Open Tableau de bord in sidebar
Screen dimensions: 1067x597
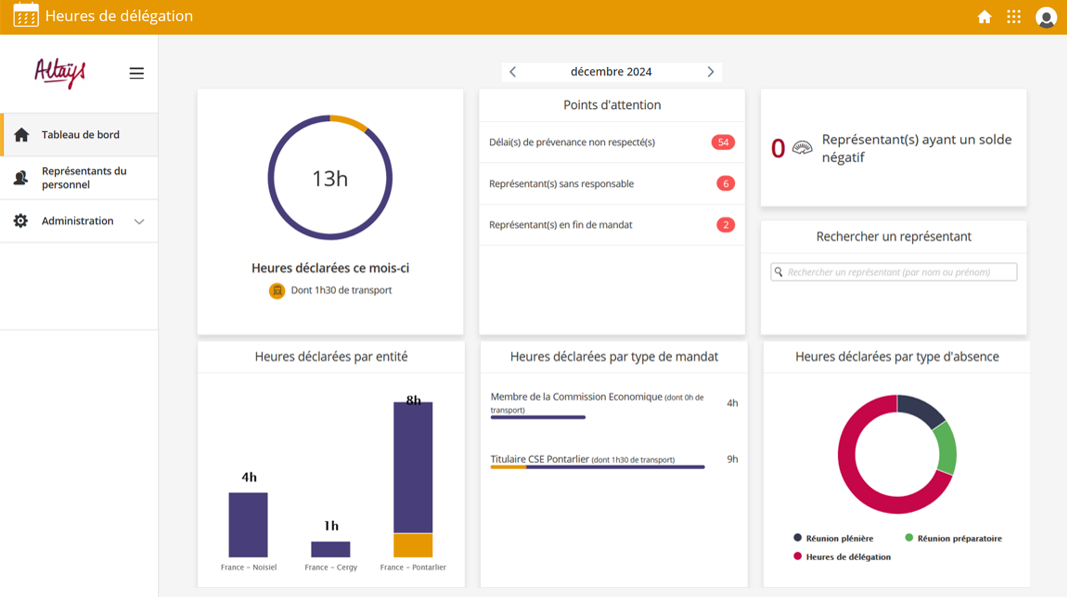(x=80, y=135)
